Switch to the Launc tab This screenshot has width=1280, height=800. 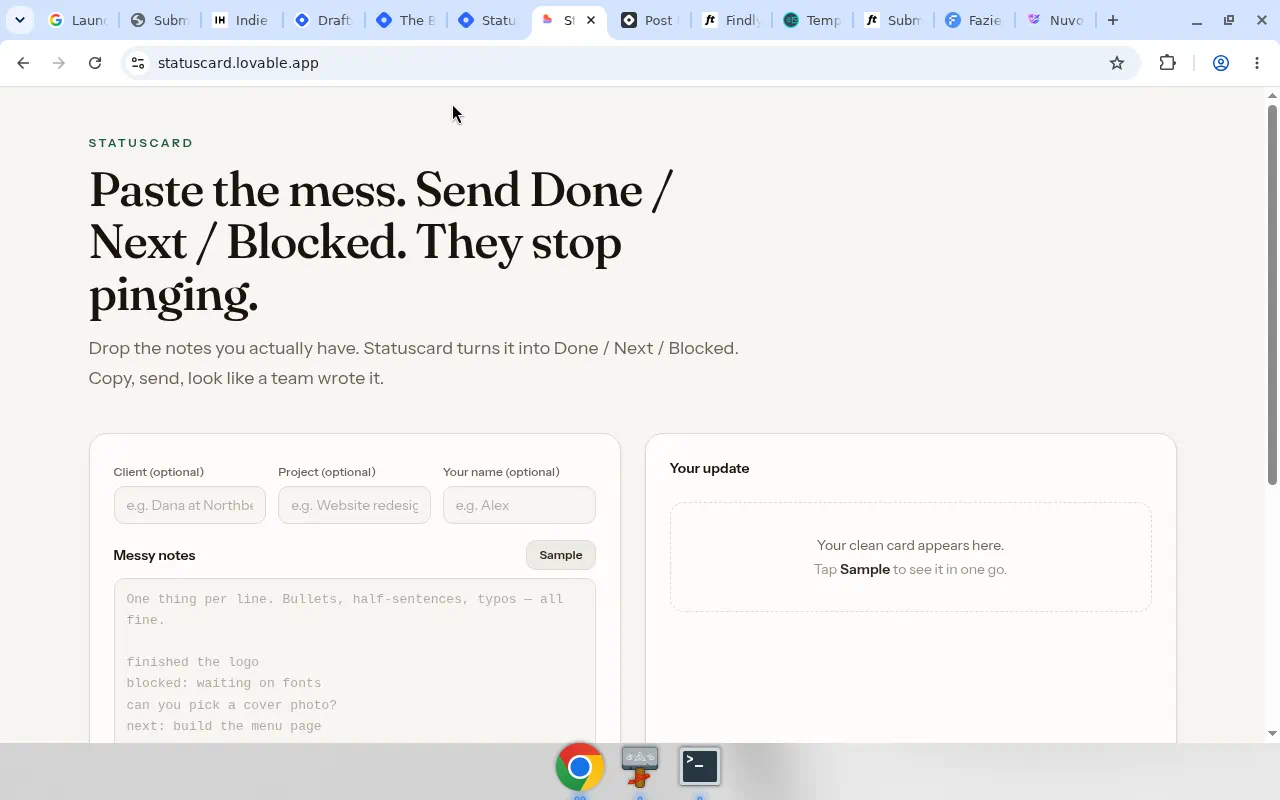(78, 20)
